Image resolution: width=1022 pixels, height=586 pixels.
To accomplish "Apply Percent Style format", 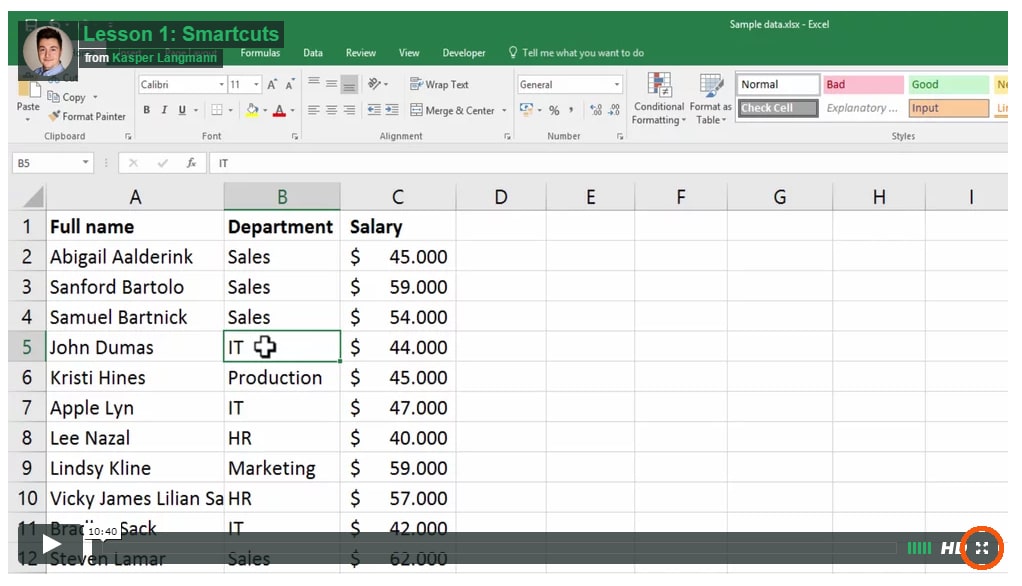I will (x=554, y=110).
